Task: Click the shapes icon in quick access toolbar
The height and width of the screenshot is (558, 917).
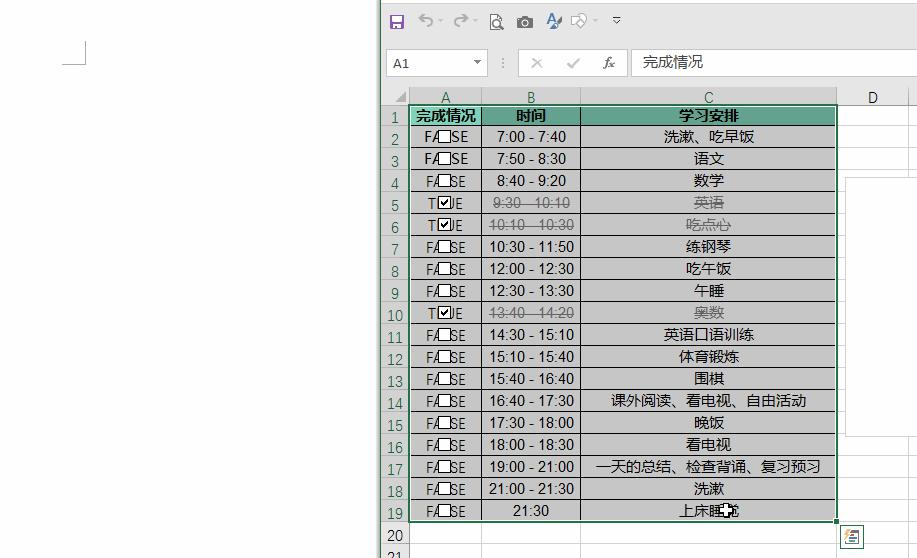Action: click(578, 22)
